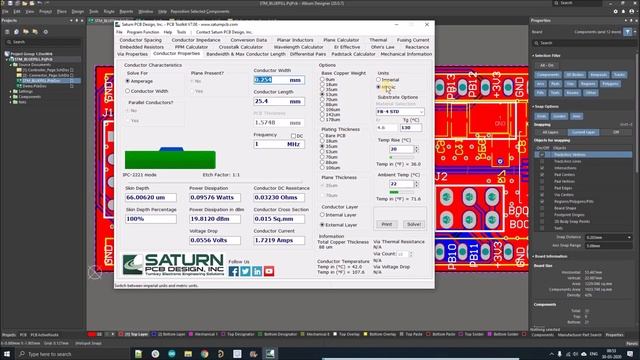This screenshot has width=640, height=360.
Task: Collapse the Snap Options section
Action: pyautogui.click(x=533, y=107)
